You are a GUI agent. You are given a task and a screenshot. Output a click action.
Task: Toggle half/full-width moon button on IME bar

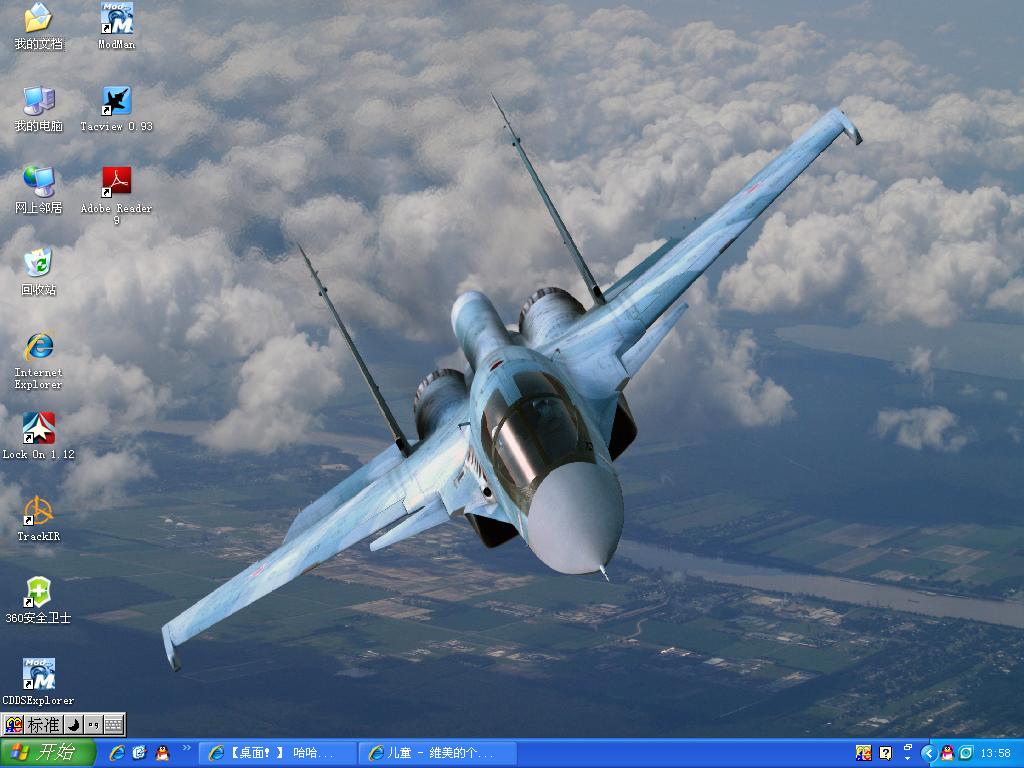tap(73, 725)
